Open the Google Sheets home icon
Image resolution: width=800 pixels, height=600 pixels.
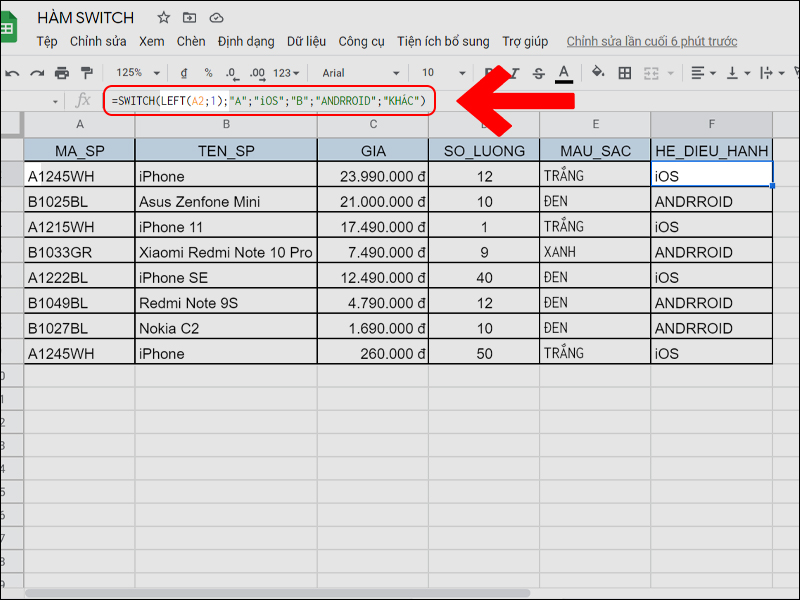pyautogui.click(x=8, y=27)
